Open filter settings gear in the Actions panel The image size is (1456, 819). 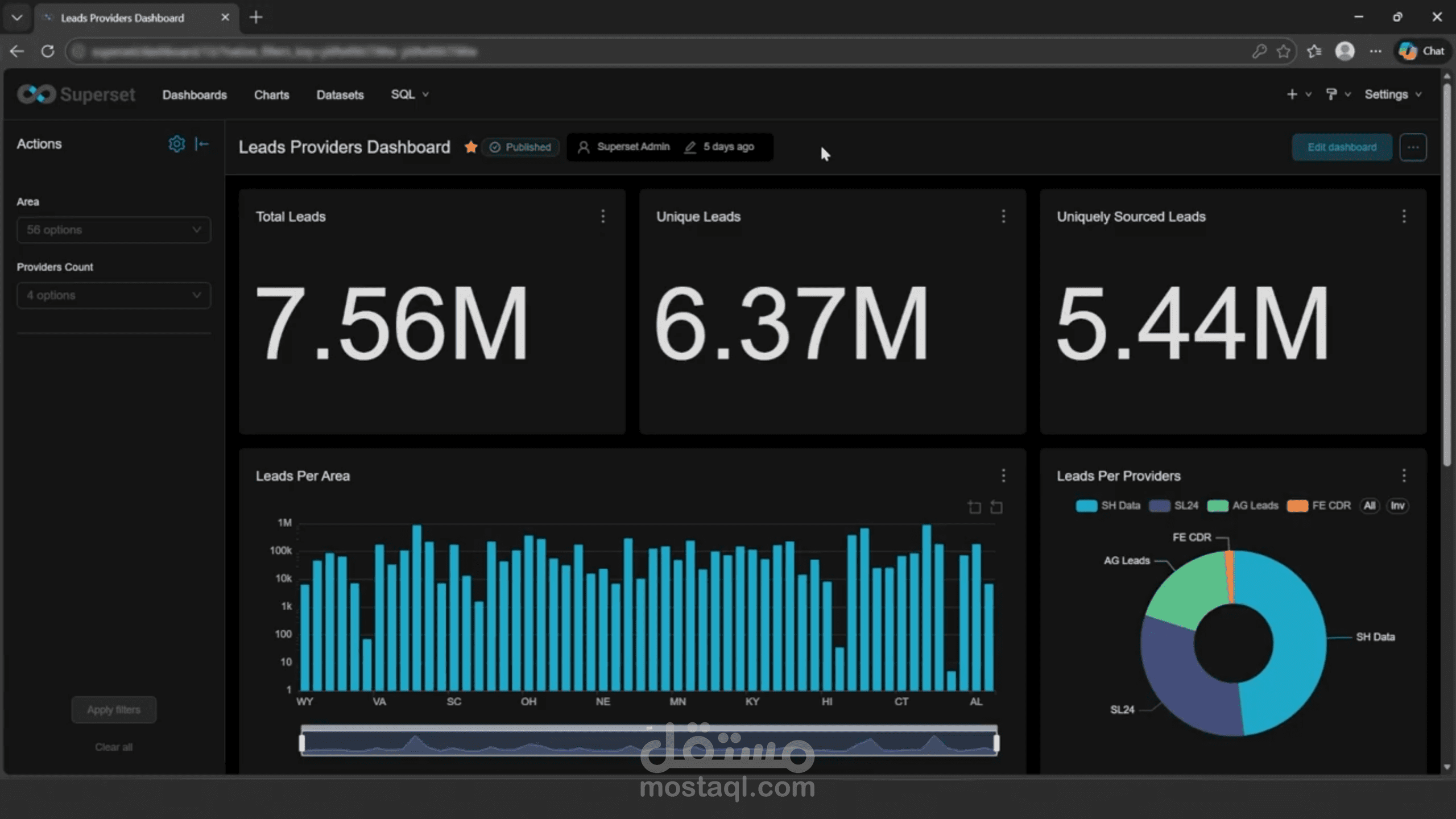pos(177,143)
